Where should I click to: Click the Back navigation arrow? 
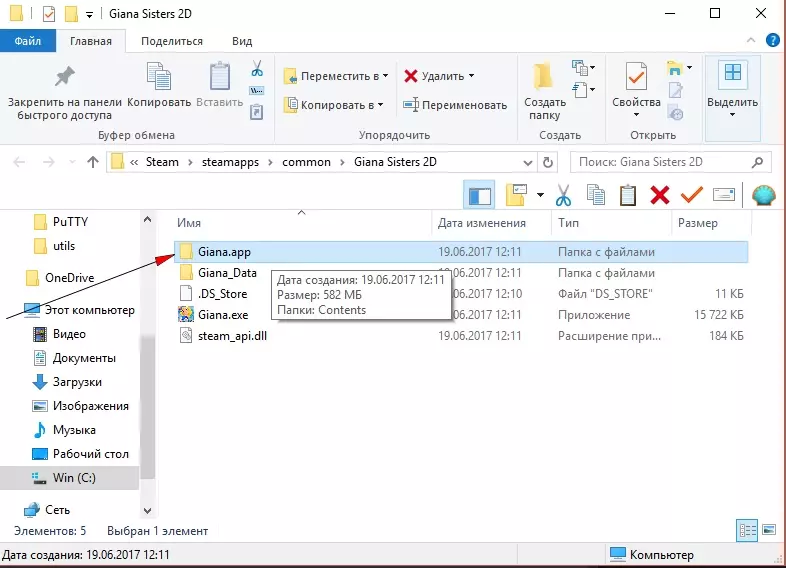19,162
